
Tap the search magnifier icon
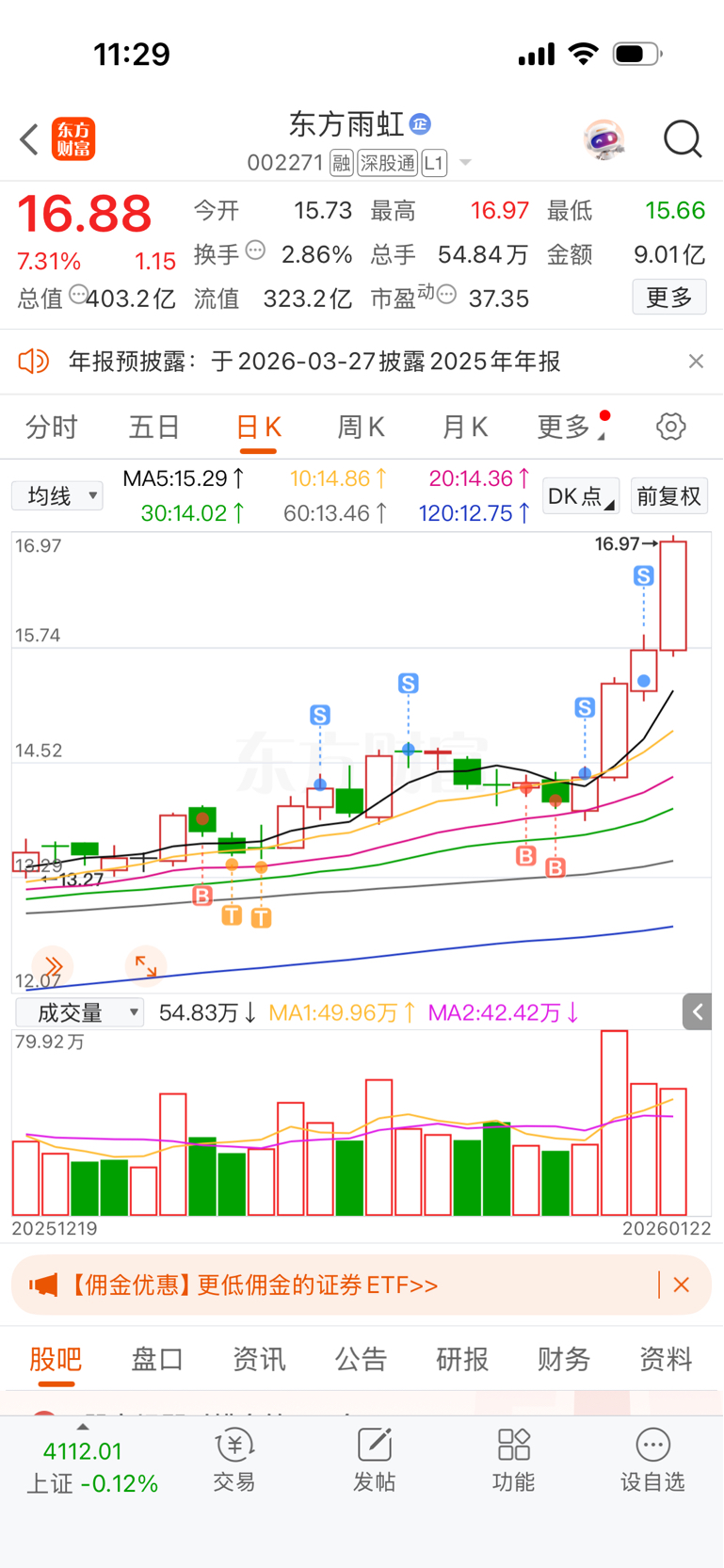pos(683,139)
